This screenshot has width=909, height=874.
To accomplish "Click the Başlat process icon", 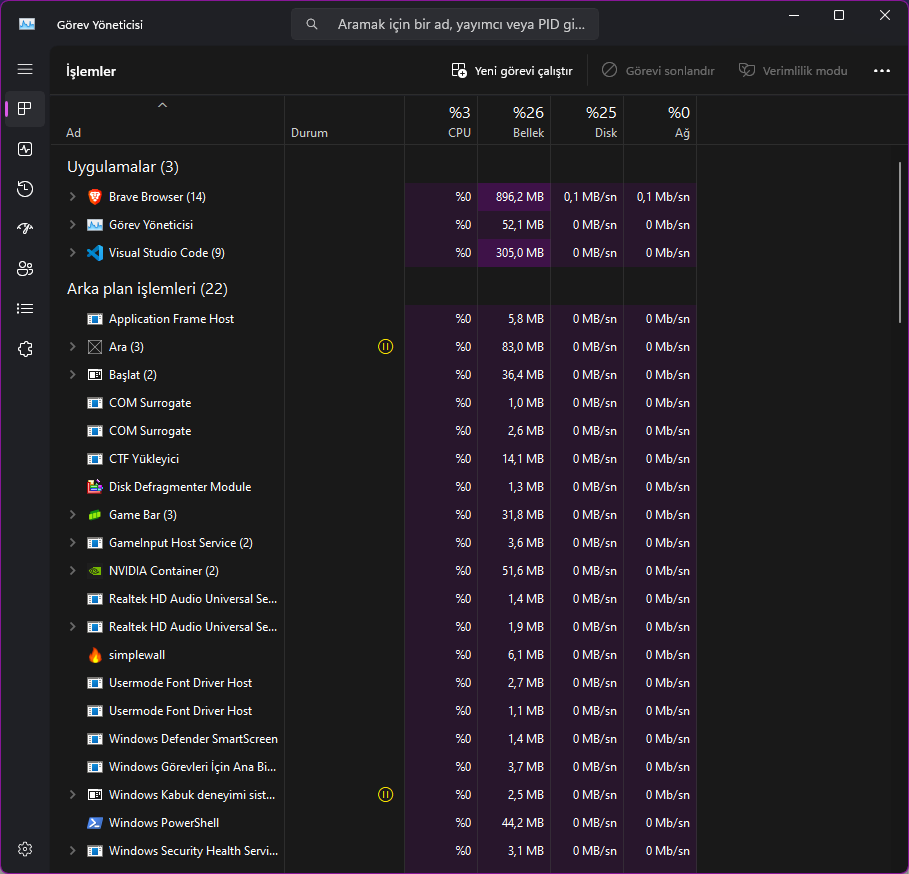I will coord(94,375).
